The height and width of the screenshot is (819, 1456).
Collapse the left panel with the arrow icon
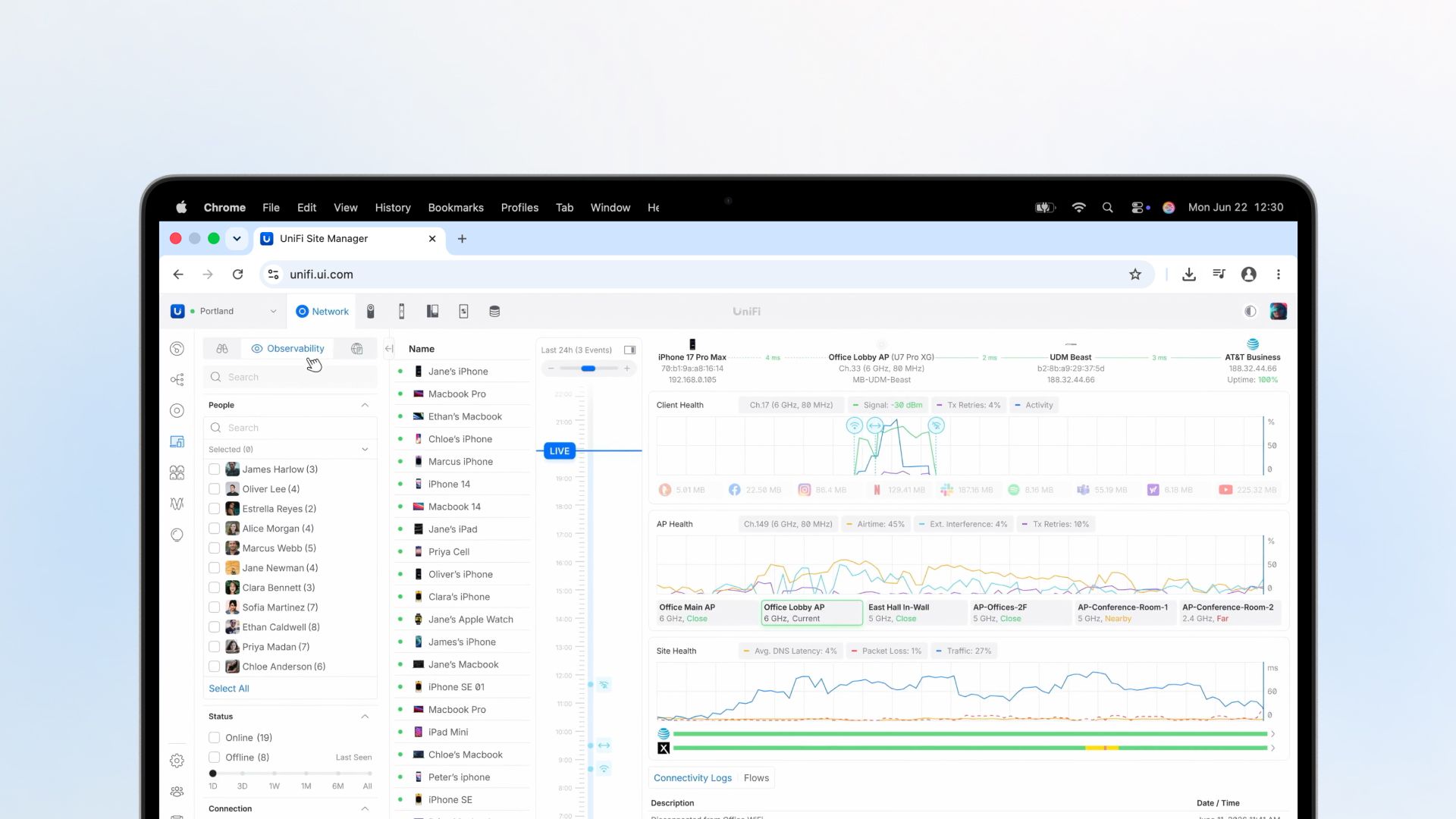point(389,349)
